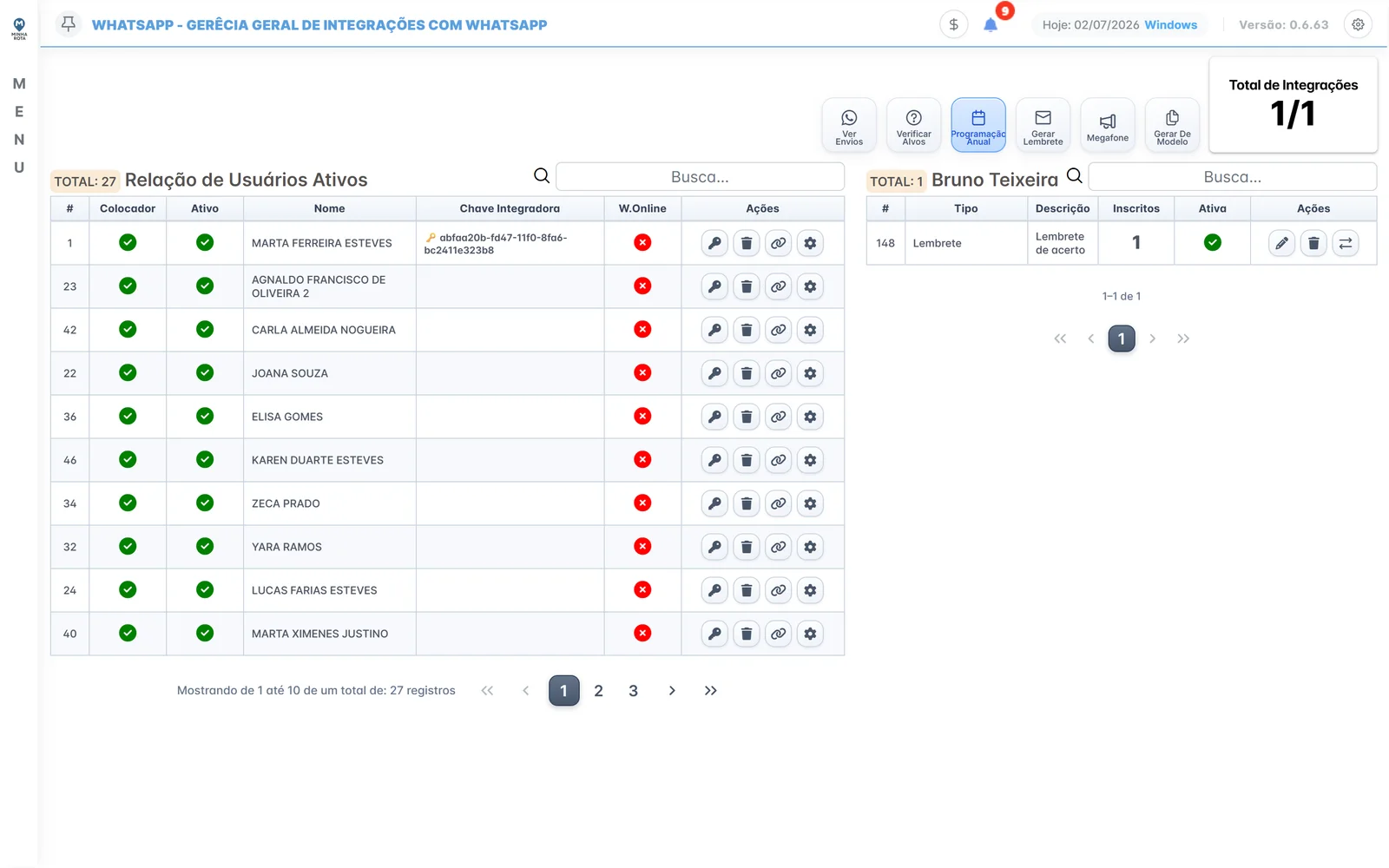
Task: Click Windows link in header
Action: (x=1170, y=24)
